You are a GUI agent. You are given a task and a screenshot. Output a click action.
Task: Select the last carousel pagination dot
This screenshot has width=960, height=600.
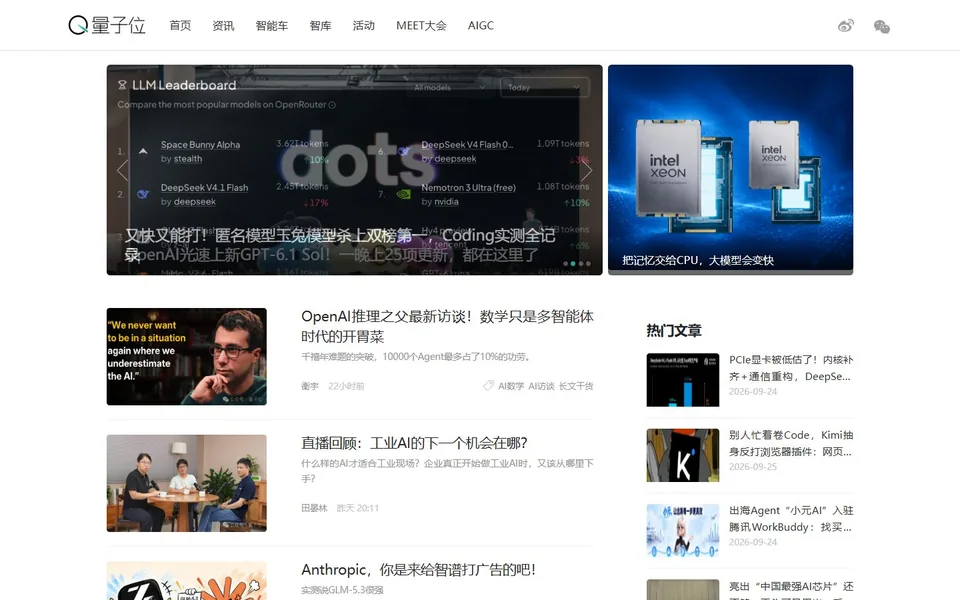pyautogui.click(x=588, y=264)
